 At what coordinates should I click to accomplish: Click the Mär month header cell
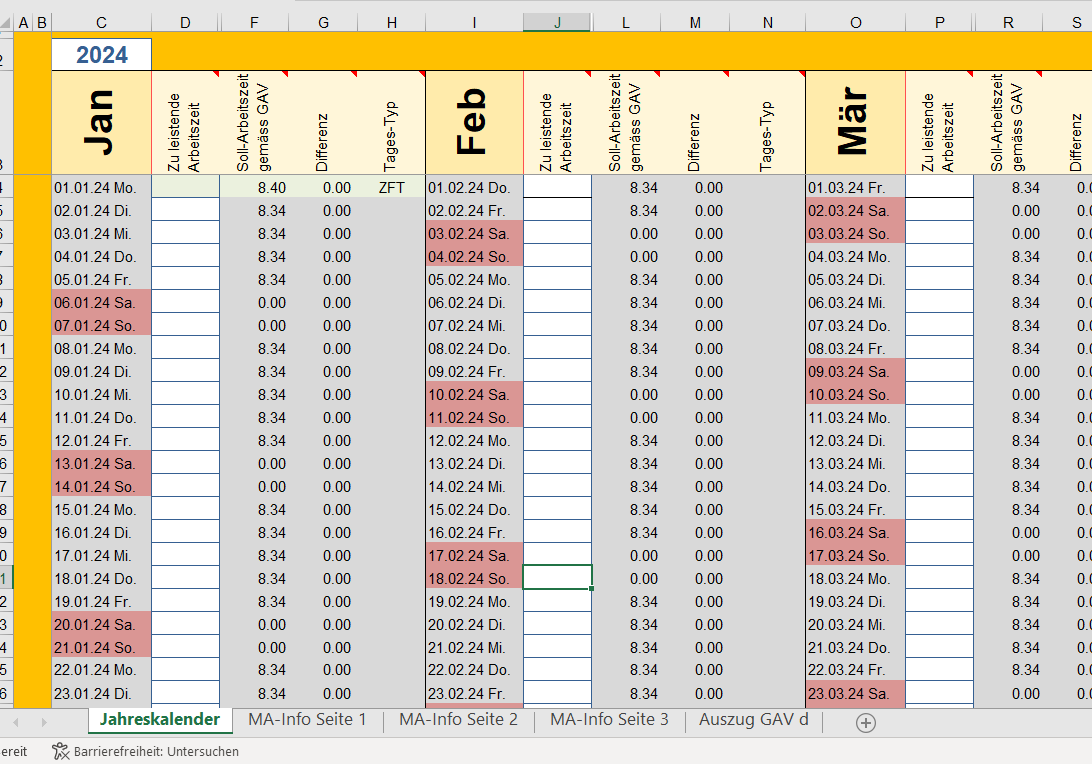(855, 122)
